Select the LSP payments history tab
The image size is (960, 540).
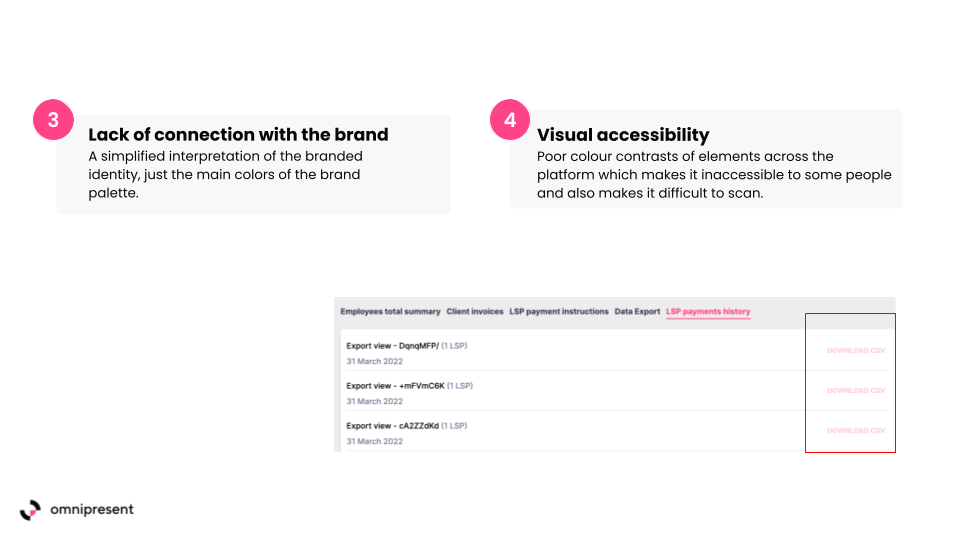708,312
